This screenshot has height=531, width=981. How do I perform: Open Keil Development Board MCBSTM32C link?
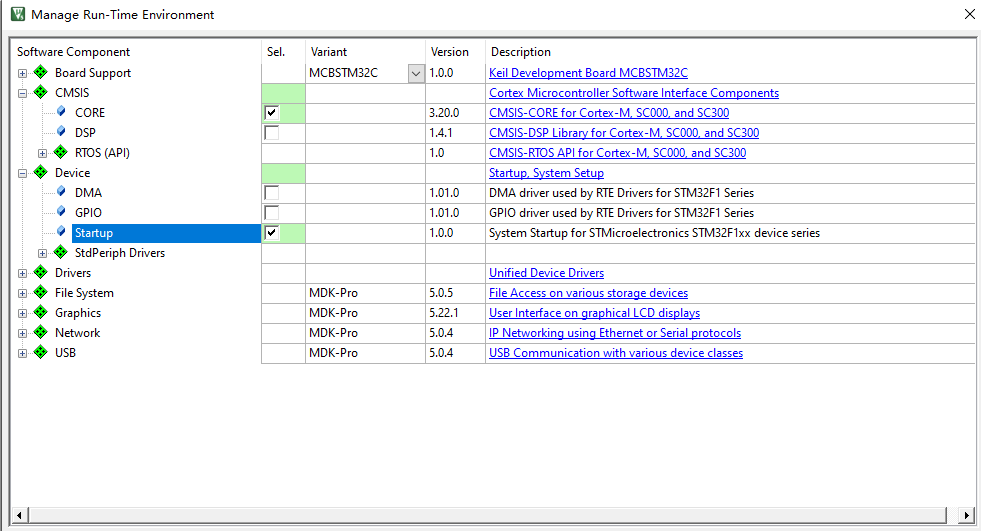tap(588, 73)
